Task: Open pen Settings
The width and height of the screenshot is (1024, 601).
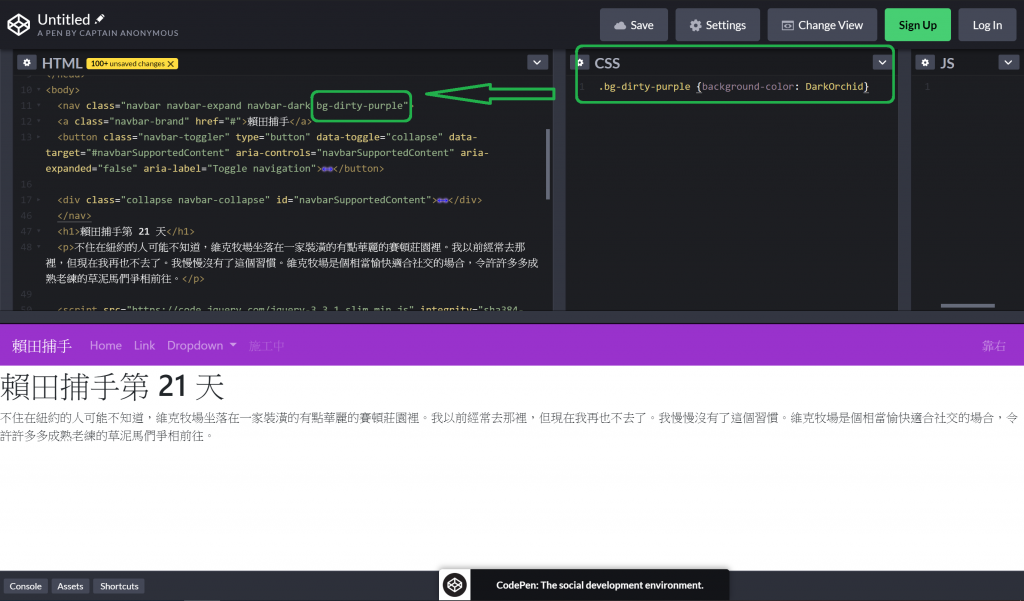Action: 717,25
